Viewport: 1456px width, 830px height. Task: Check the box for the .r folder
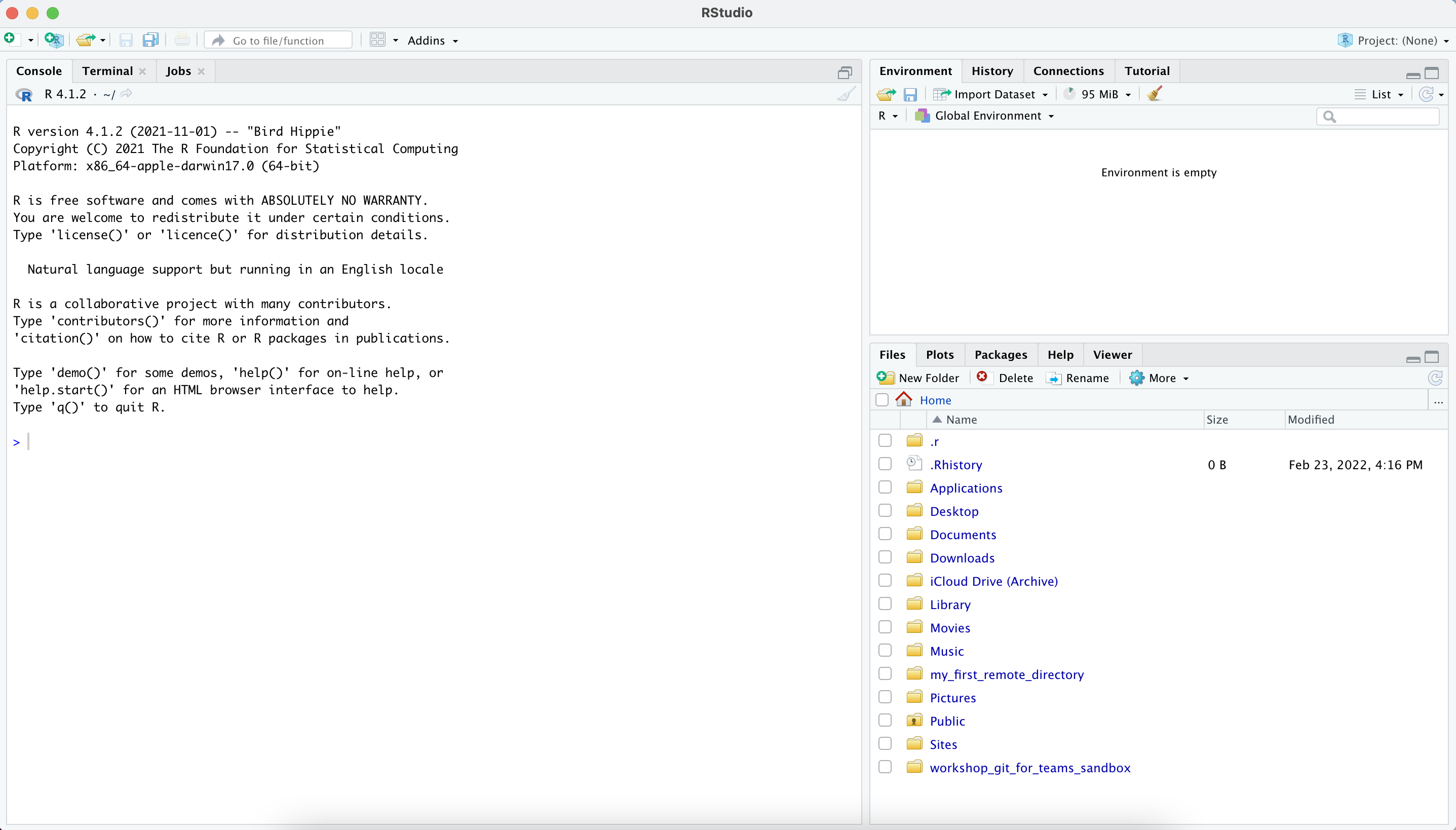point(885,441)
